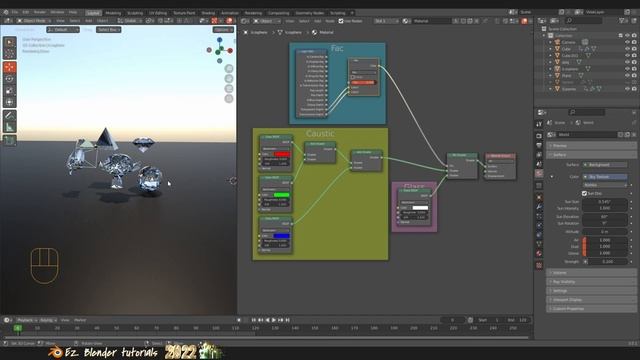This screenshot has width=640, height=360.
Task: Hide the Plane object via eye icon
Action: (x=627, y=76)
